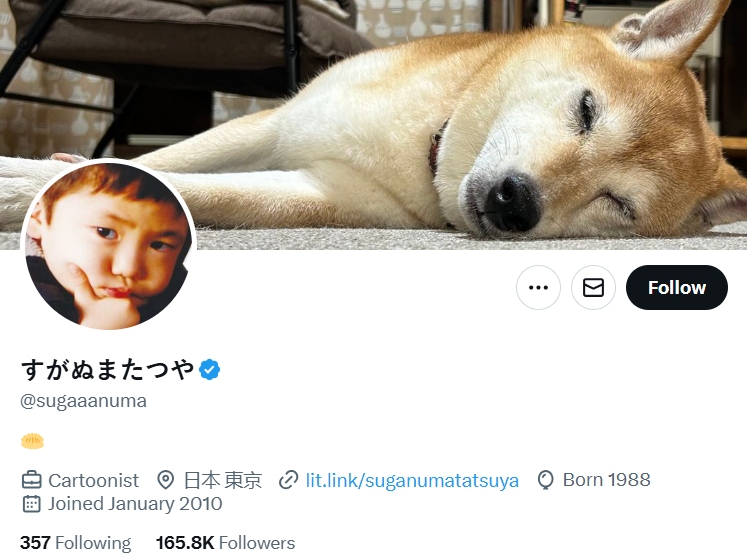Select the @sugaaanuma handle text

83,401
